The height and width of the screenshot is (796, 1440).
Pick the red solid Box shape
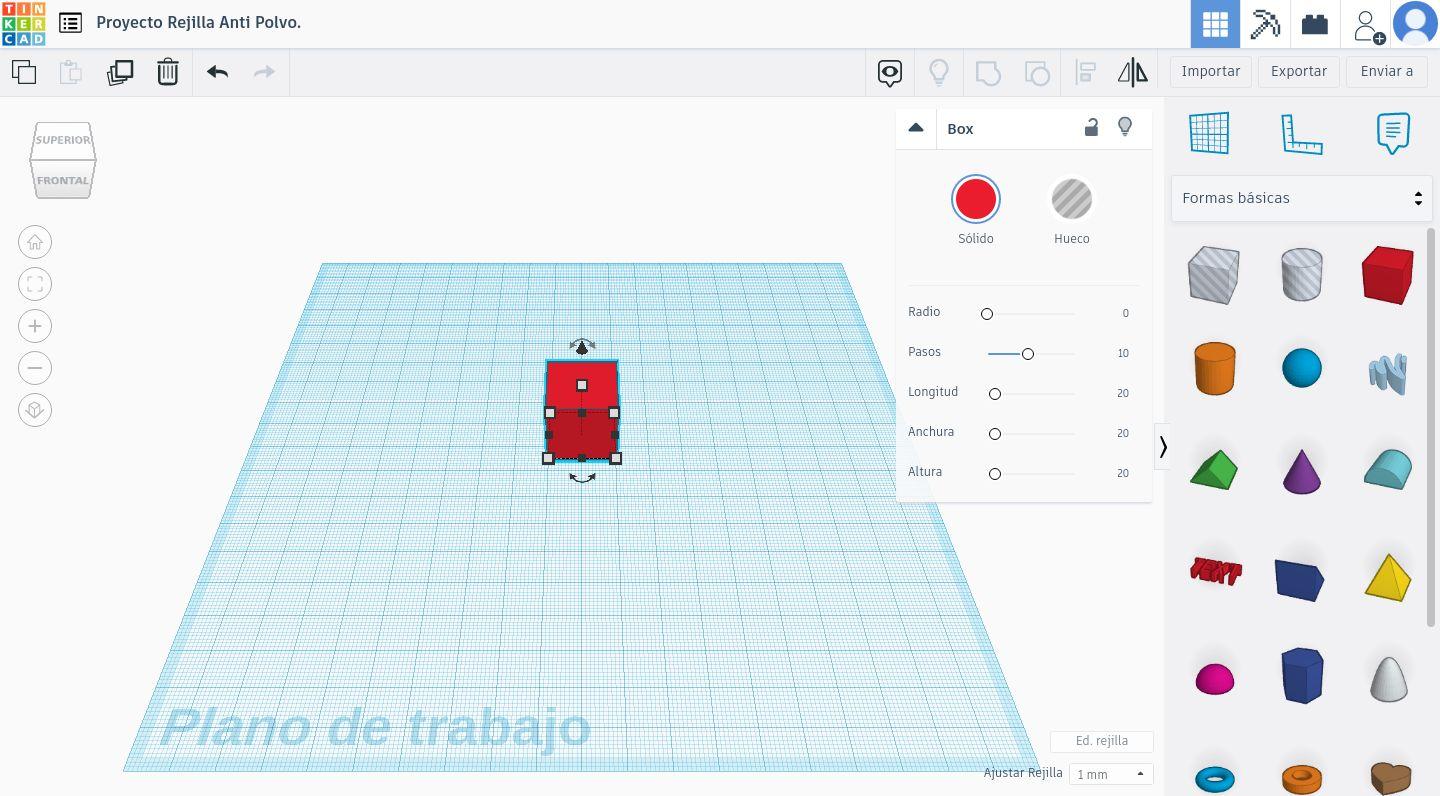point(1388,274)
